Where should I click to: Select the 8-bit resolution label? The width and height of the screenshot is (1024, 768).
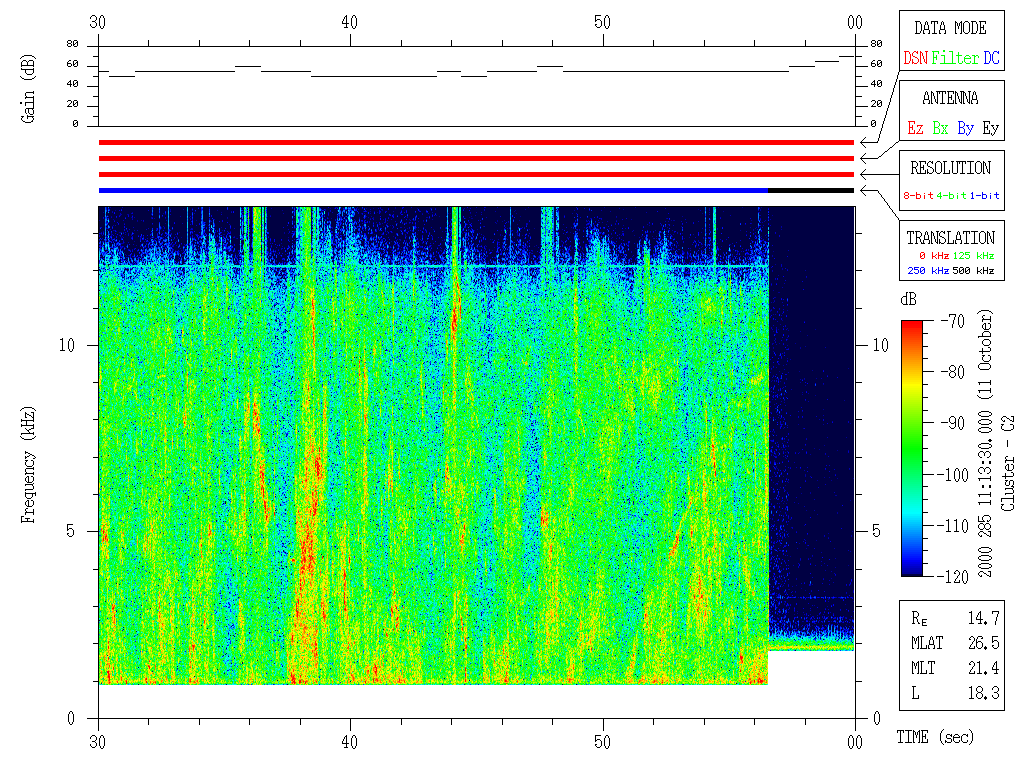click(x=919, y=196)
